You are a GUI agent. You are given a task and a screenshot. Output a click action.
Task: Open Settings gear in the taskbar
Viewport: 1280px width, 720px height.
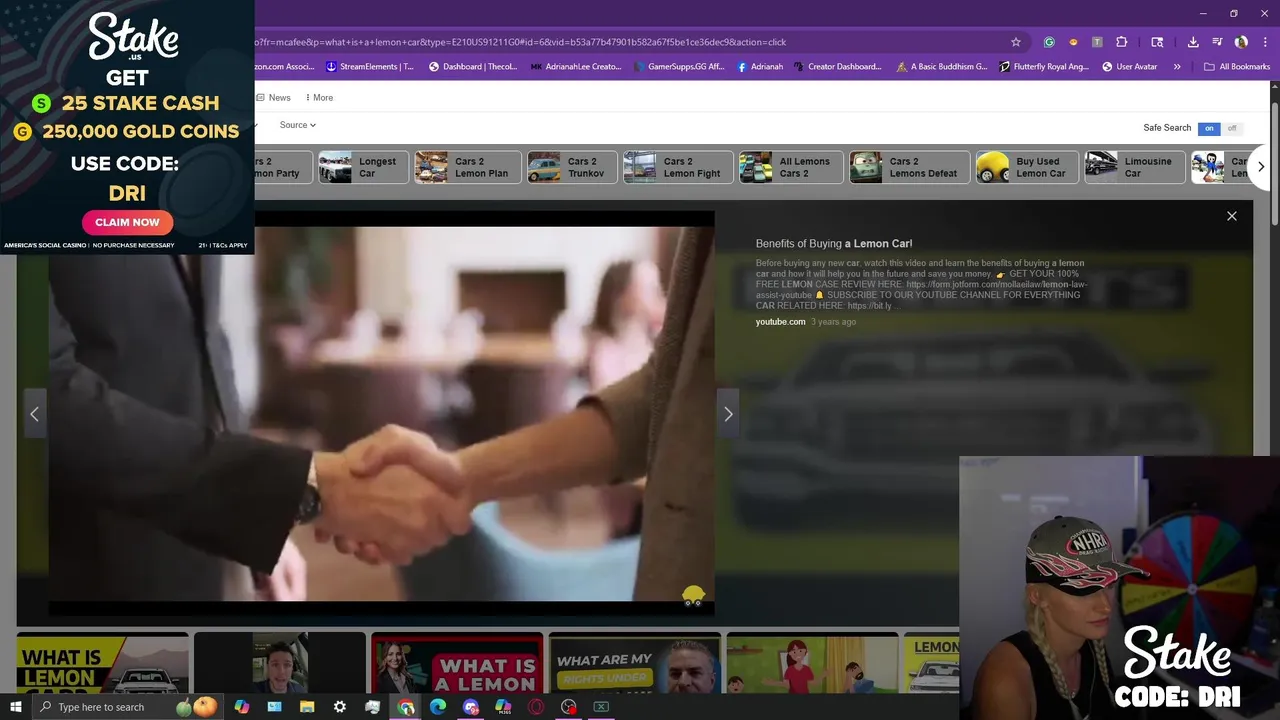340,707
